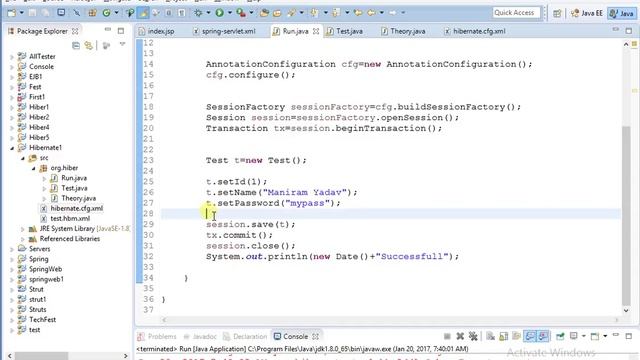Screen dimensions: 640x360
Task: Click the Back navigation arrow in toolbar
Action: (x=371, y=13)
